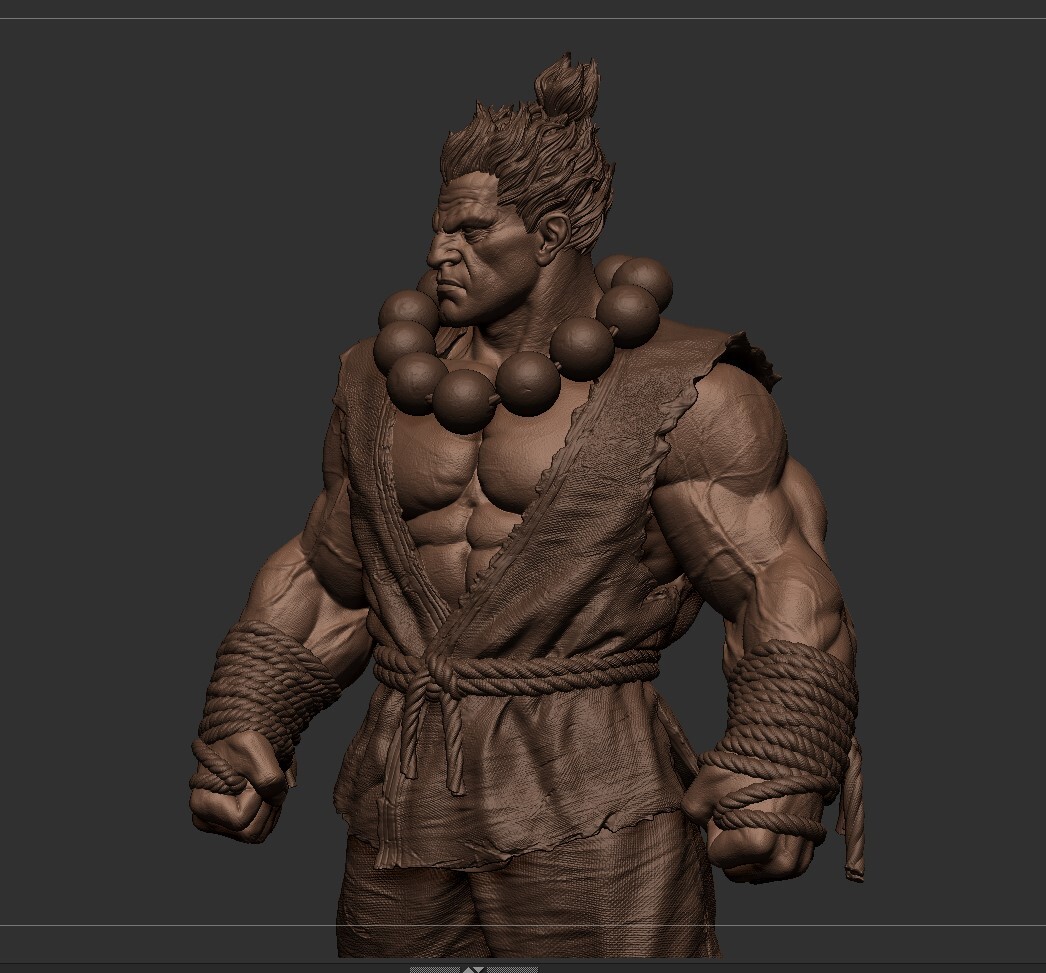The width and height of the screenshot is (1046, 973).
Task: Click the sculpted character model in viewport
Action: coord(527,507)
